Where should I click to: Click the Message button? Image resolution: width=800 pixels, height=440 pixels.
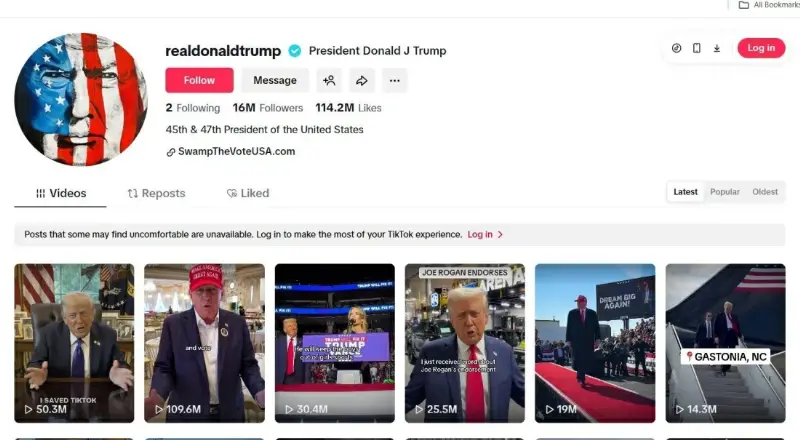pos(275,81)
